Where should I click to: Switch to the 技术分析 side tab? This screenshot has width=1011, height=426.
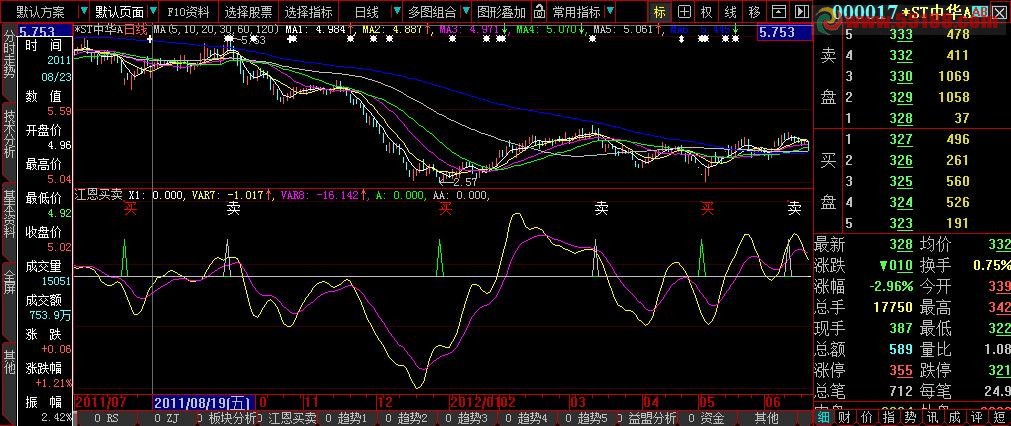point(9,134)
